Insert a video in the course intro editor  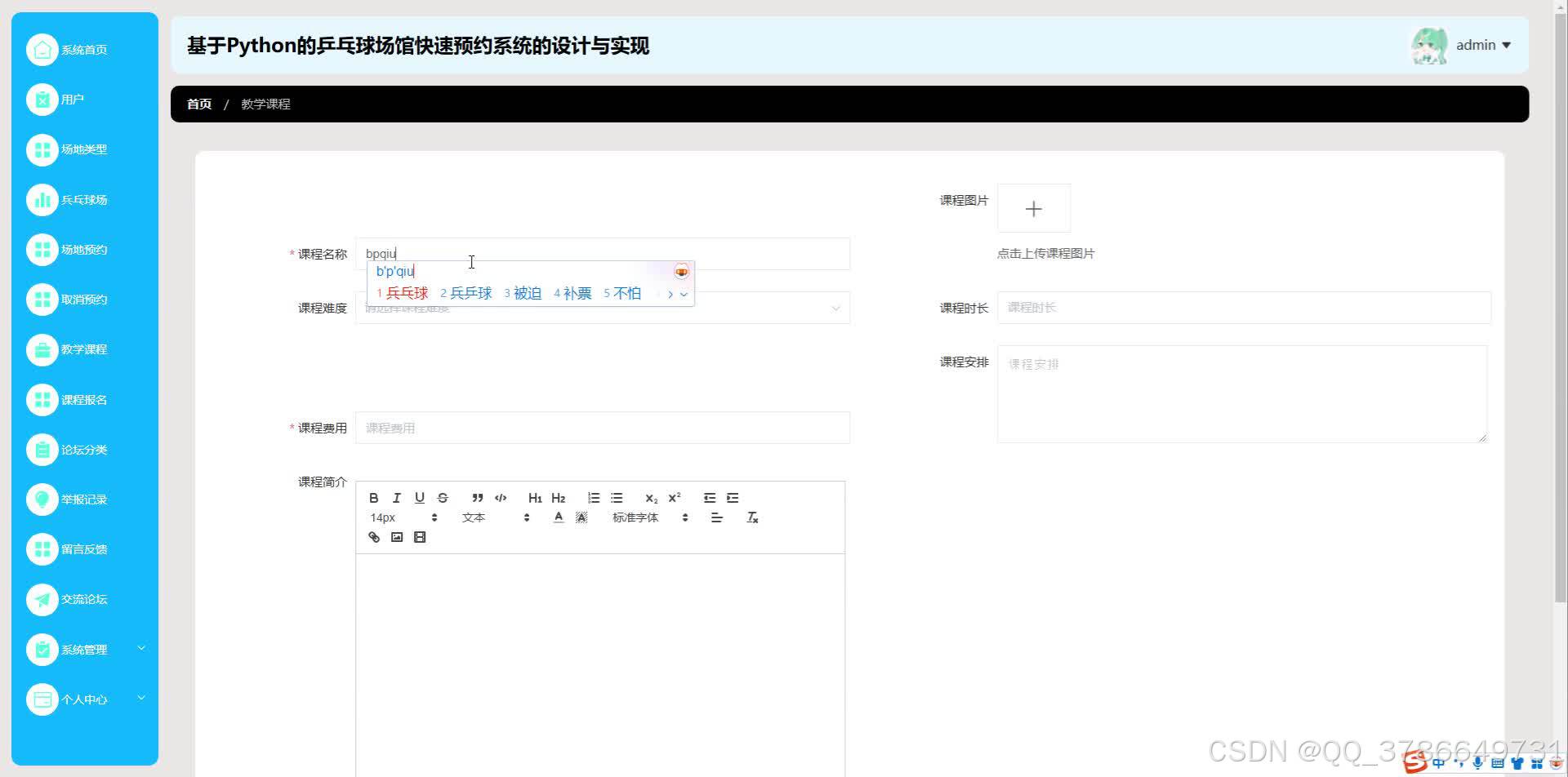pos(420,536)
